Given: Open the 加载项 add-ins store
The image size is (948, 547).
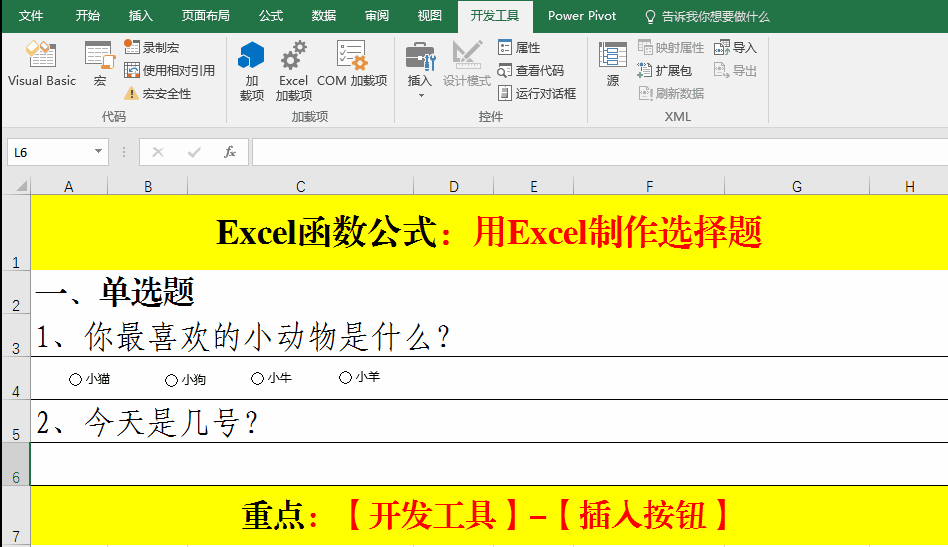Looking at the screenshot, I should (252, 71).
